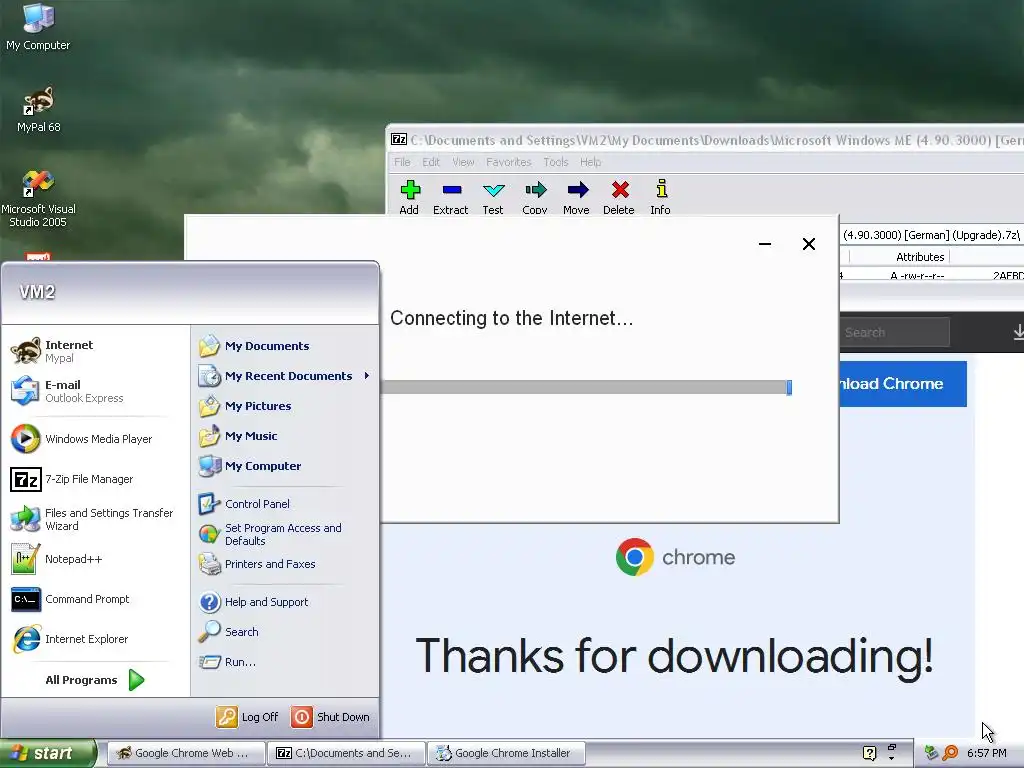Open Help and Support
1024x768 pixels.
285,601
